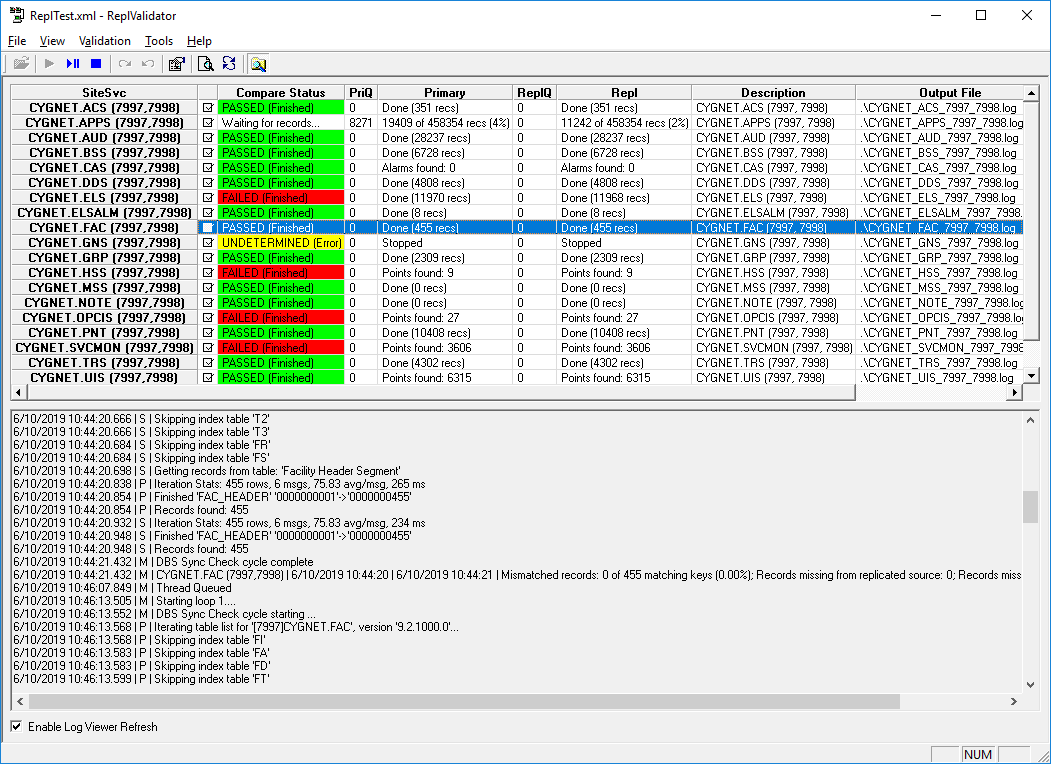
Task: Click the undo arrow toolbar icon
Action: 148,64
